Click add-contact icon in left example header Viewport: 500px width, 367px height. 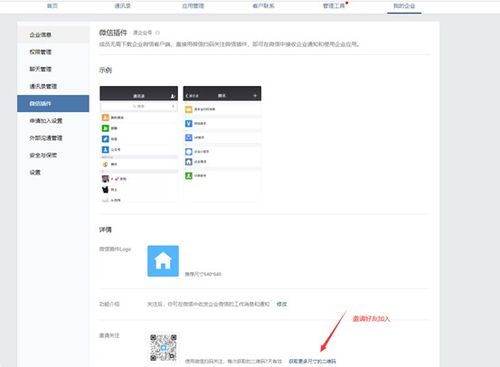tap(173, 96)
